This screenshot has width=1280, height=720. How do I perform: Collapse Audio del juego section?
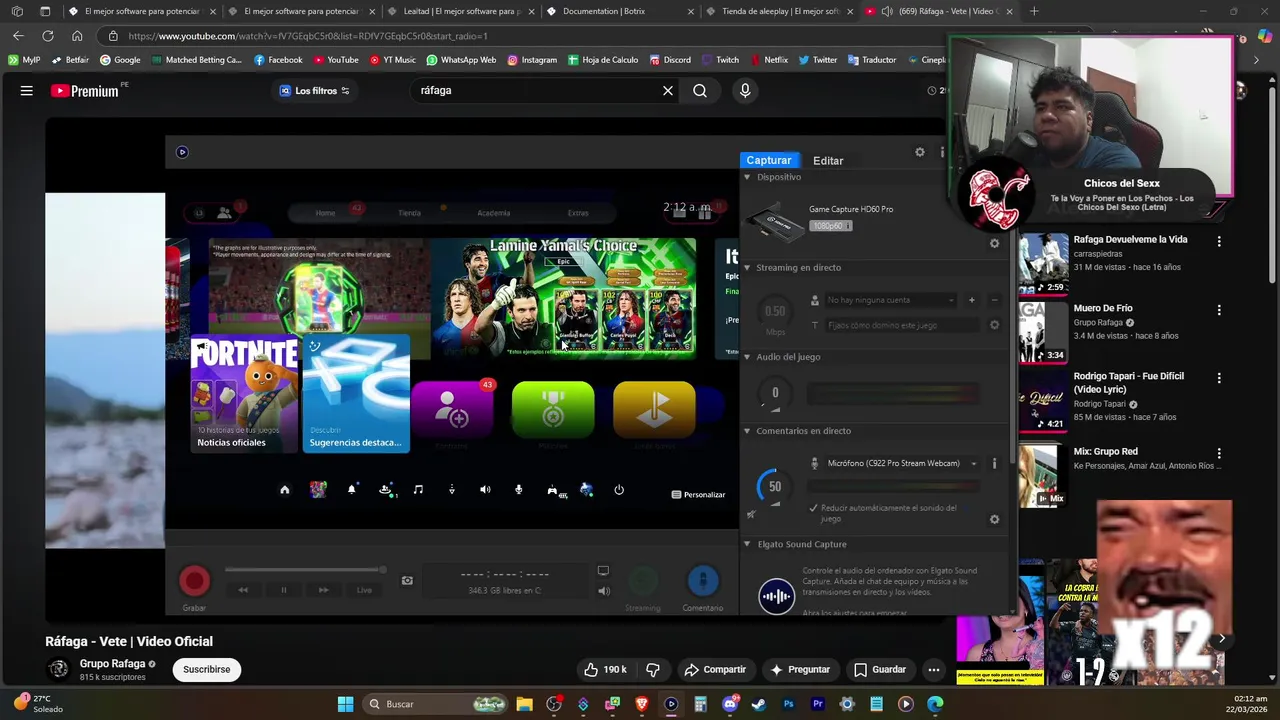(x=747, y=357)
